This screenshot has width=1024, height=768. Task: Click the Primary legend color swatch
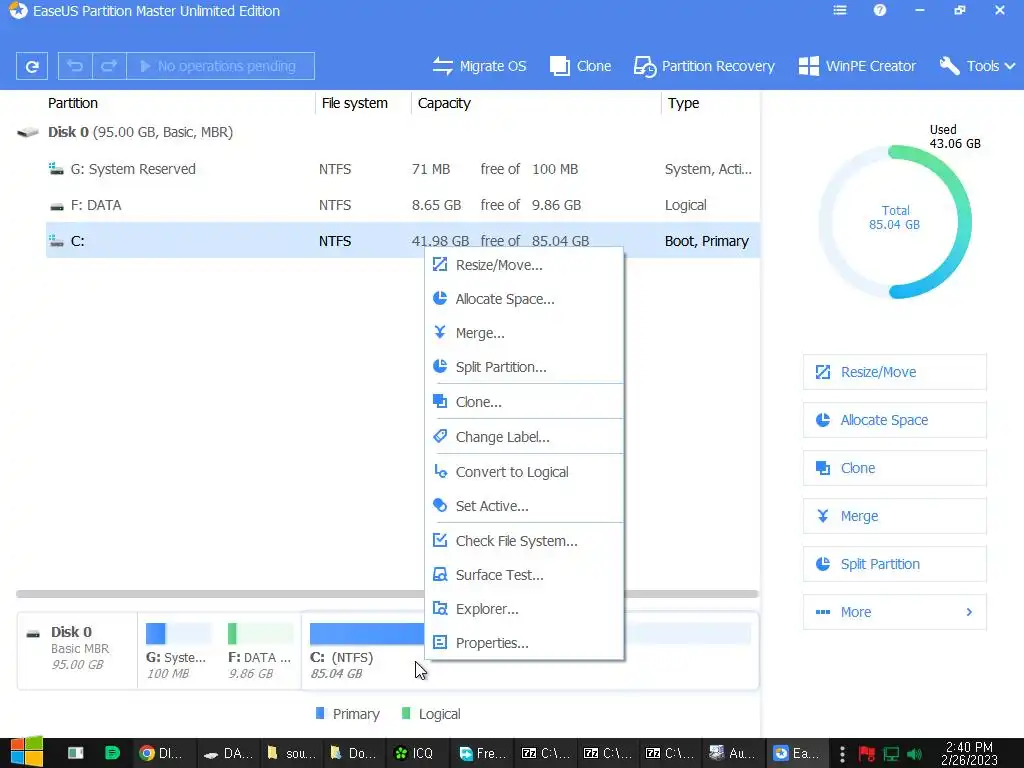point(320,713)
